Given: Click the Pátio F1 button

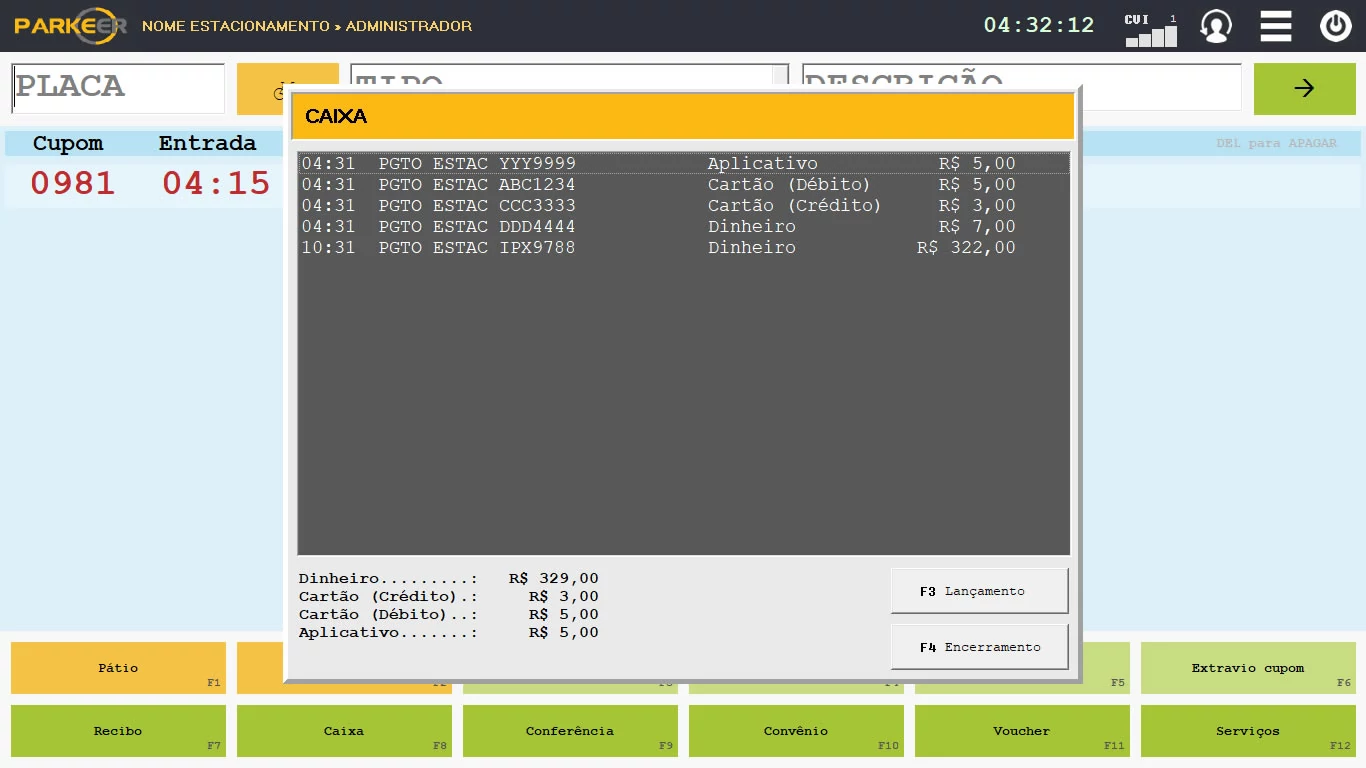Looking at the screenshot, I should (118, 668).
